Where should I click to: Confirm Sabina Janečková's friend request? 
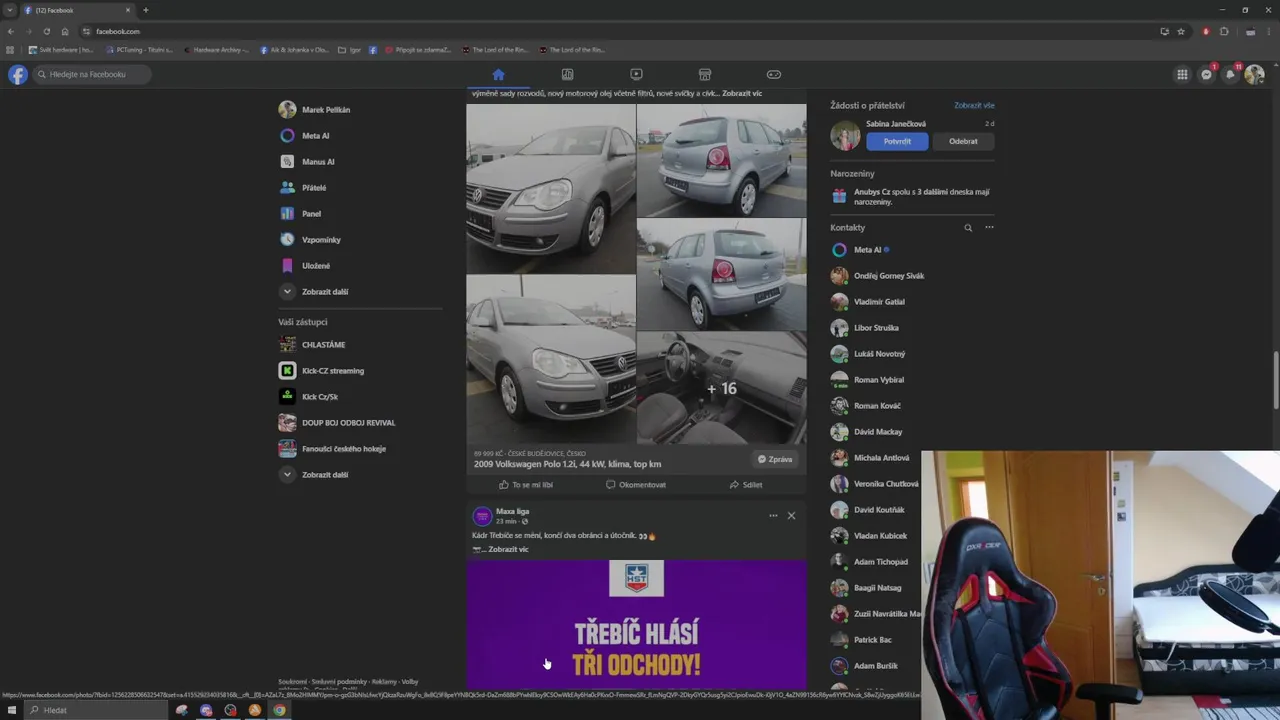(x=897, y=141)
